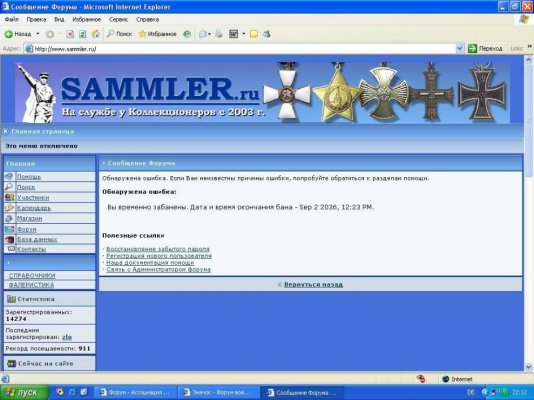Open the Home page icon in the toolbar
This screenshot has height=400, width=534.
(x=96, y=34)
